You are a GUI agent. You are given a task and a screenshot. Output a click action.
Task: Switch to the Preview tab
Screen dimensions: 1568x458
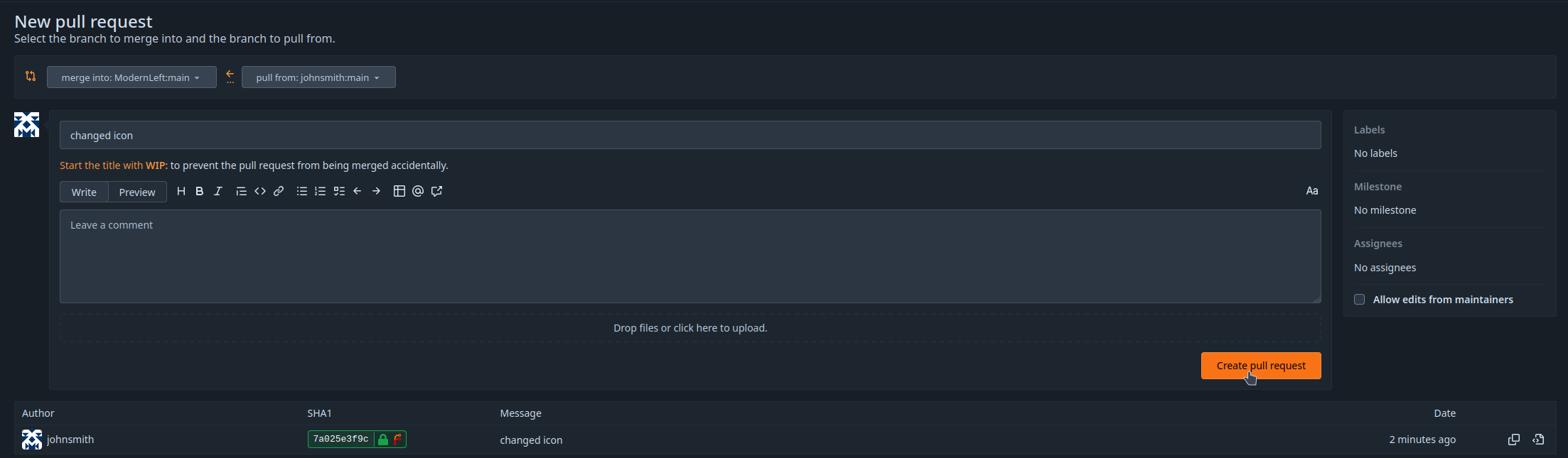click(137, 192)
